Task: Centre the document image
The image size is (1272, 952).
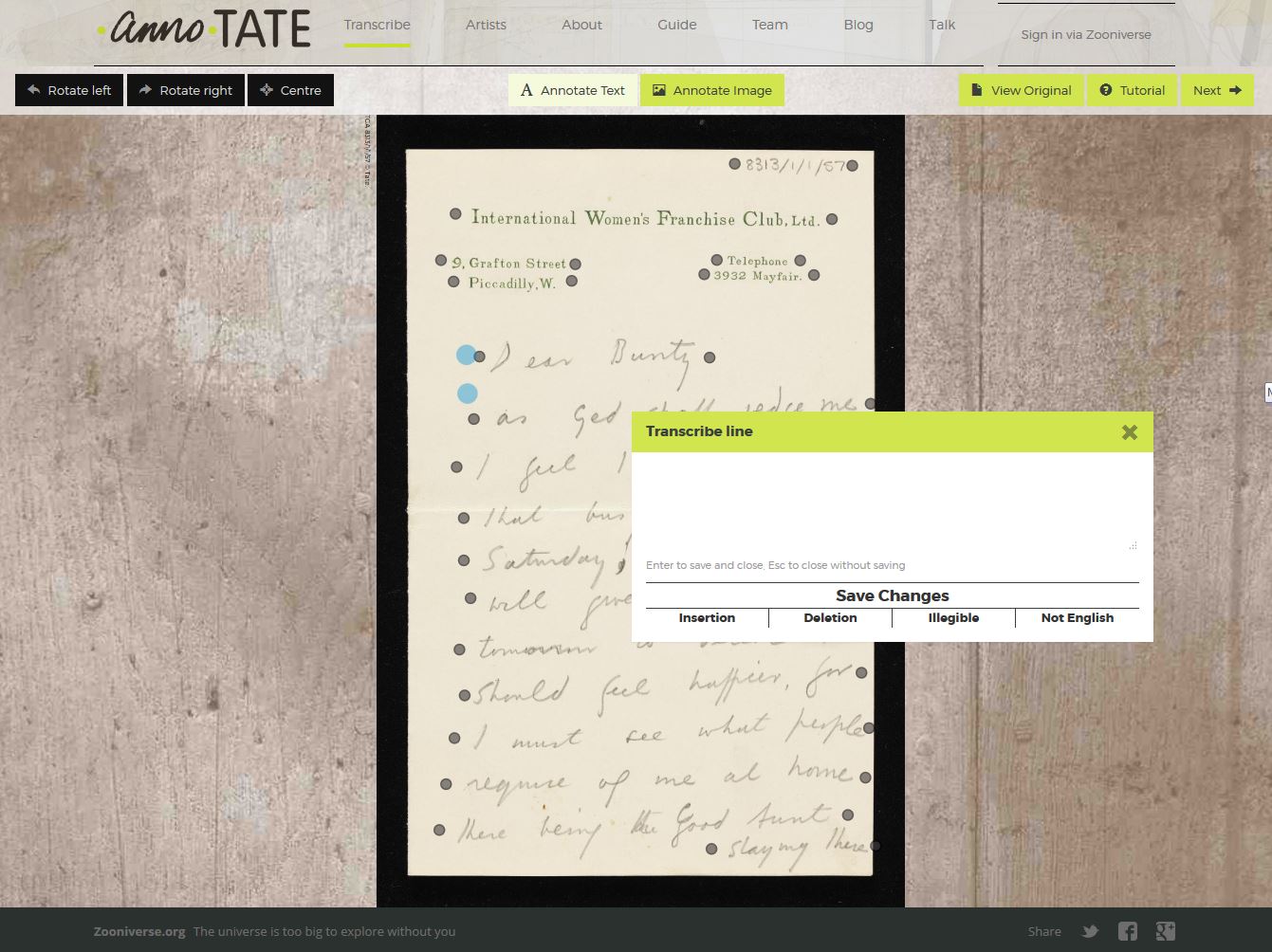Action: [x=290, y=90]
